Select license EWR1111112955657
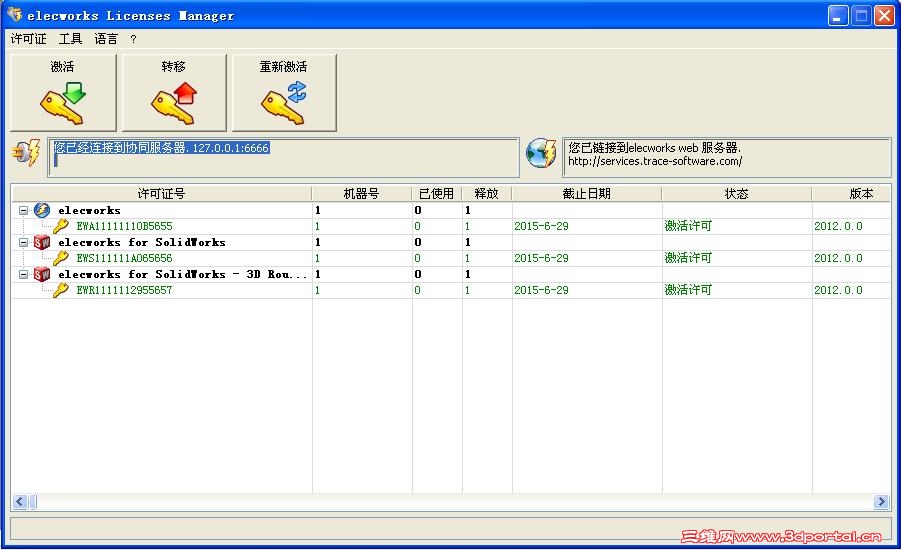 tap(124, 291)
